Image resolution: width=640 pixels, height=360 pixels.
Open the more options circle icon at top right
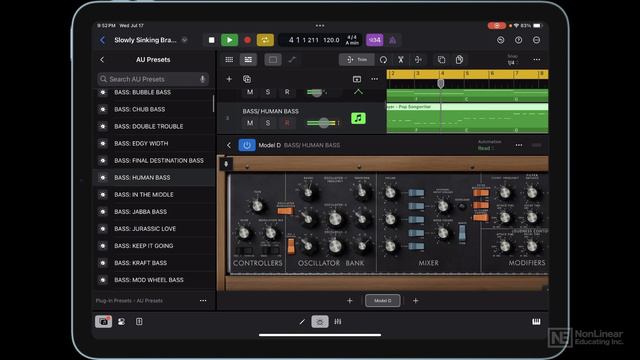(x=536, y=40)
